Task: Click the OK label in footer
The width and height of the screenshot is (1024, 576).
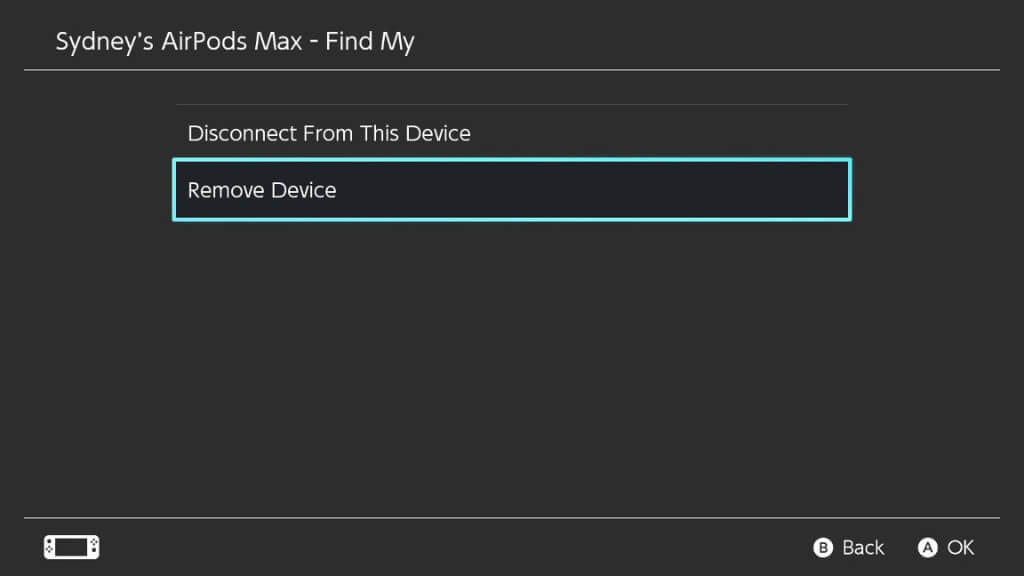Action: [960, 547]
